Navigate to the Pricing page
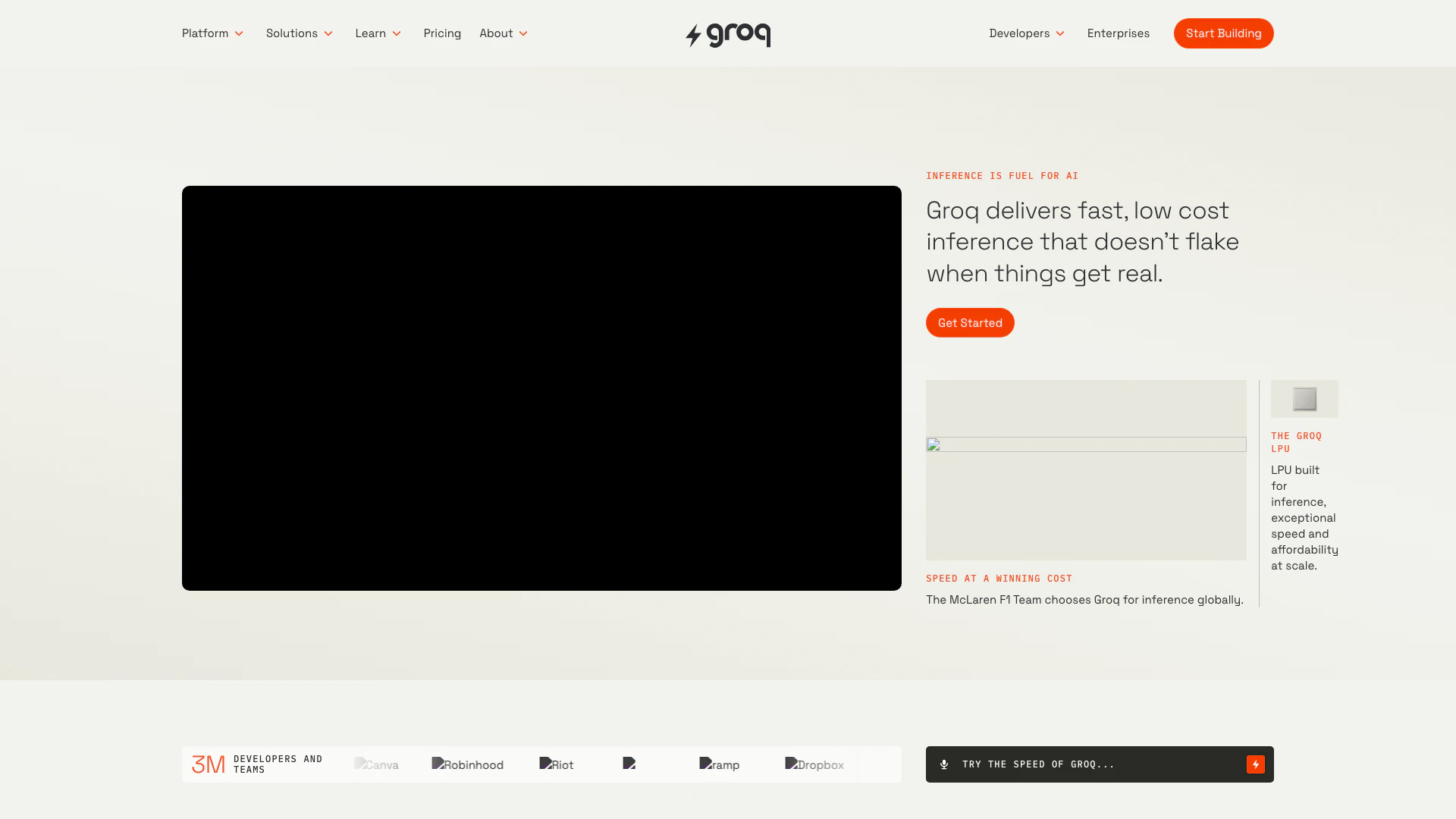The width and height of the screenshot is (1456, 819). click(442, 33)
